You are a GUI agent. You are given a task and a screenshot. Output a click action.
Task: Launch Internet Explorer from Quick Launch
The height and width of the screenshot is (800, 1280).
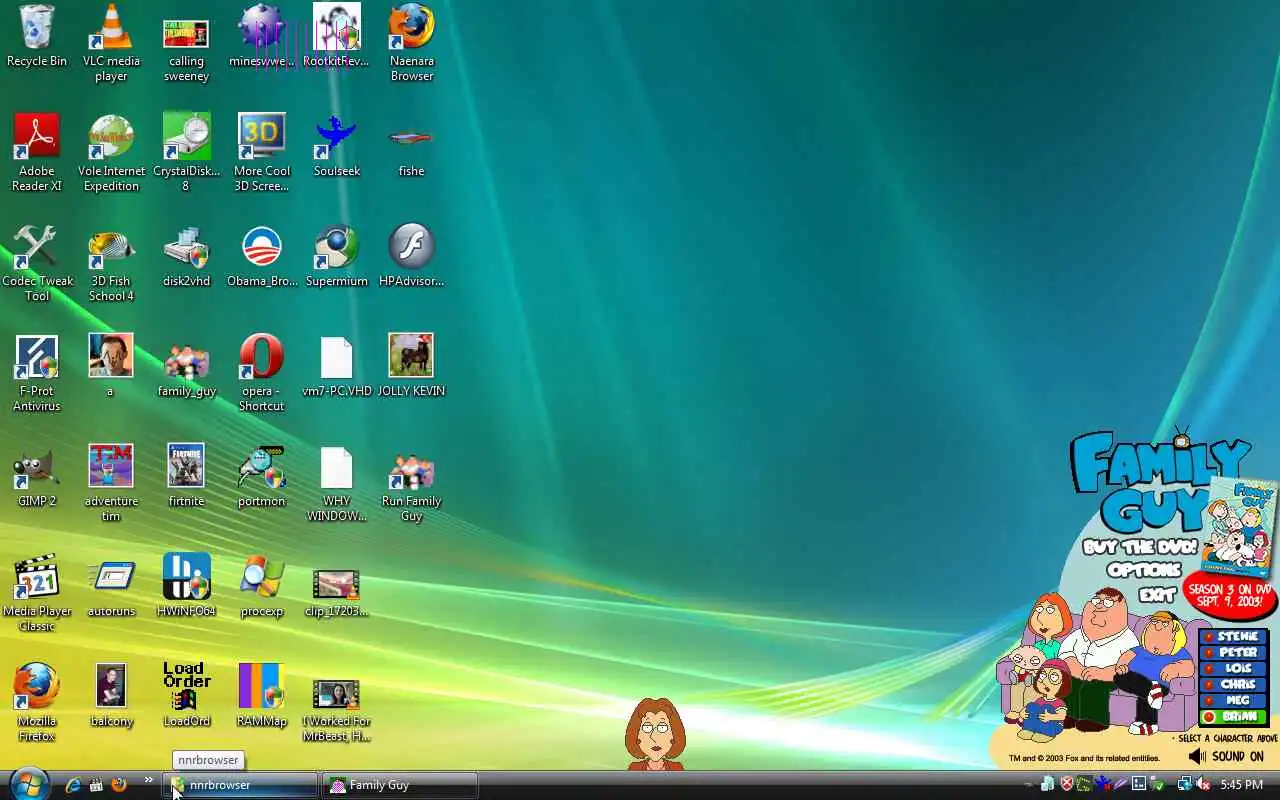tap(73, 785)
